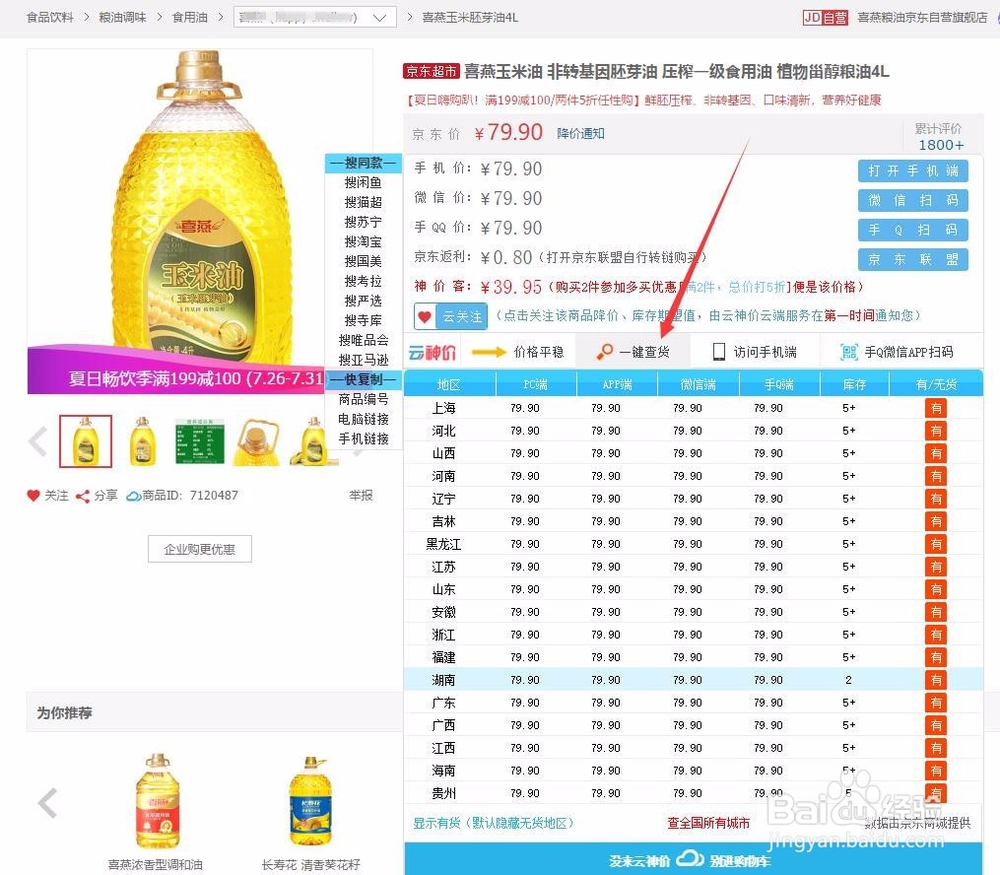Select 搜闲鱼 in the side menu

[363, 182]
